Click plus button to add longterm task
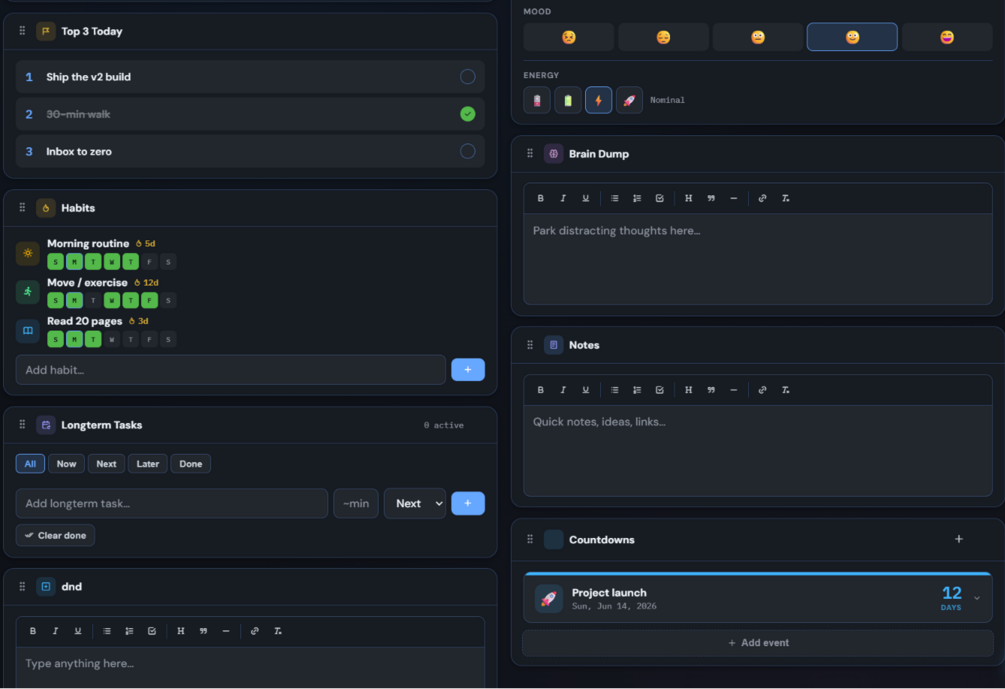The height and width of the screenshot is (689, 1005). (467, 503)
